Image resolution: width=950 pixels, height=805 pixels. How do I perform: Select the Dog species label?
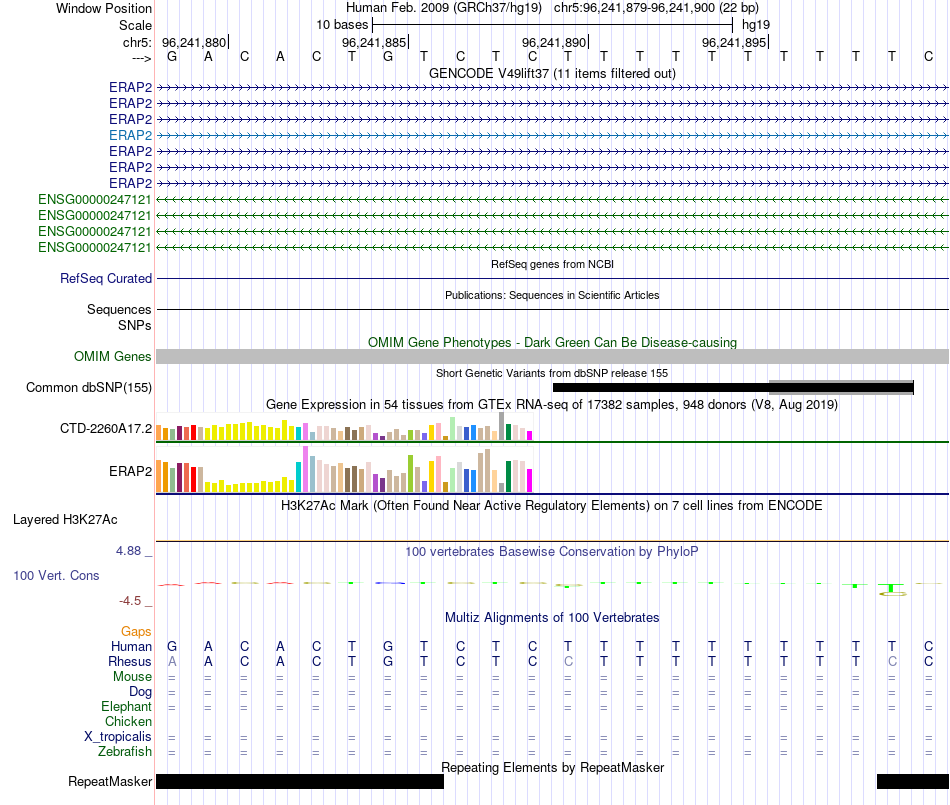point(140,692)
